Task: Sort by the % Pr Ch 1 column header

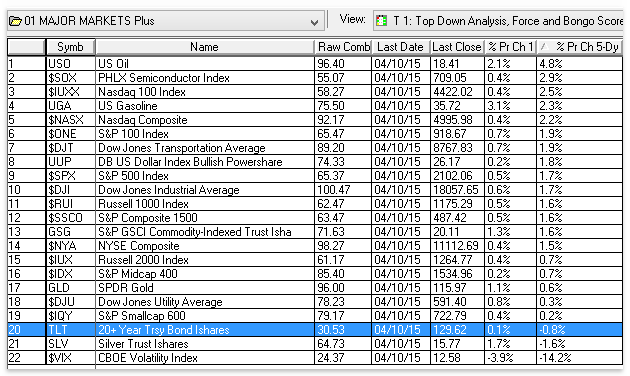Action: (510, 47)
